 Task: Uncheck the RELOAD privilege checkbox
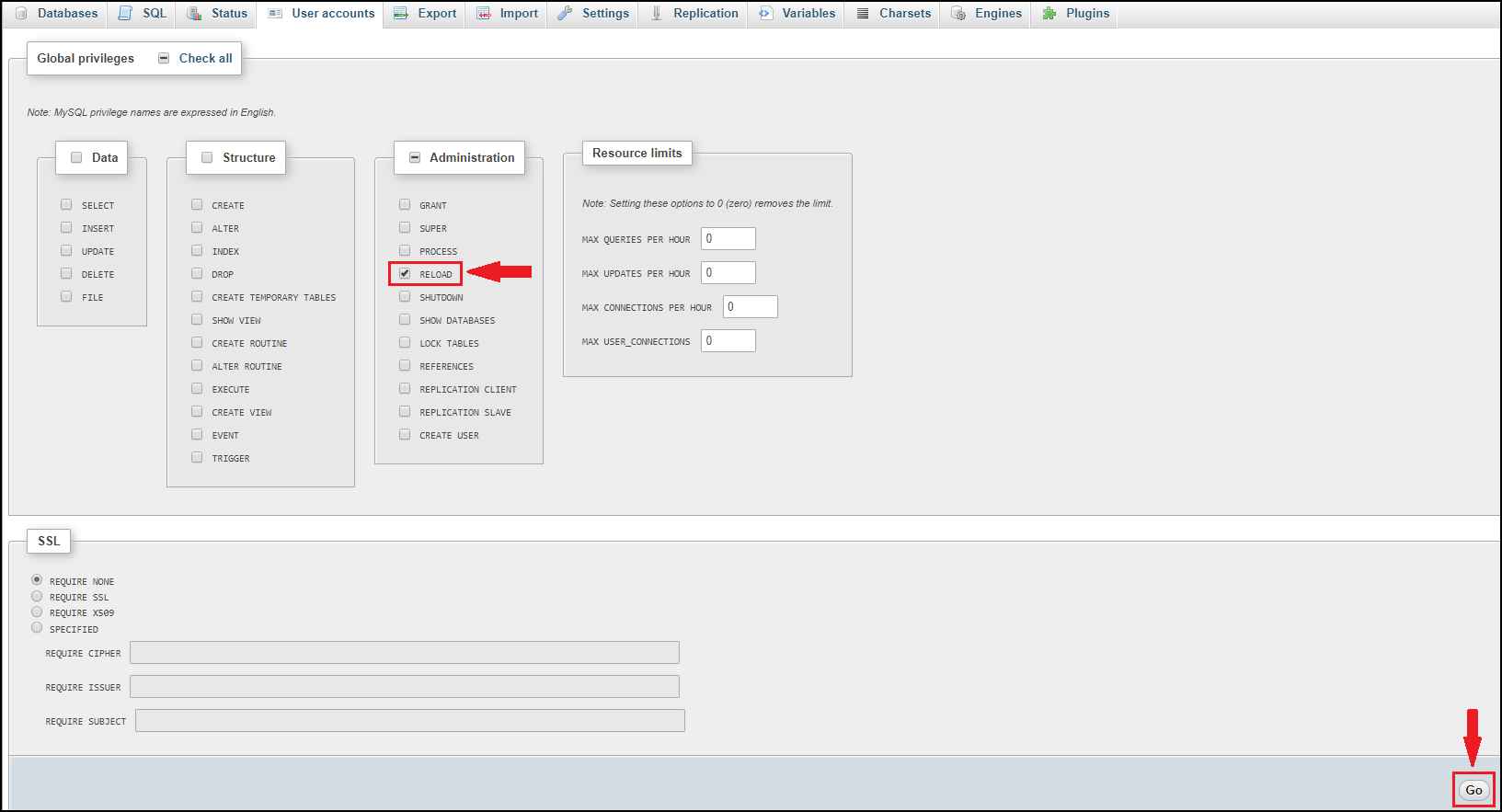(x=405, y=274)
